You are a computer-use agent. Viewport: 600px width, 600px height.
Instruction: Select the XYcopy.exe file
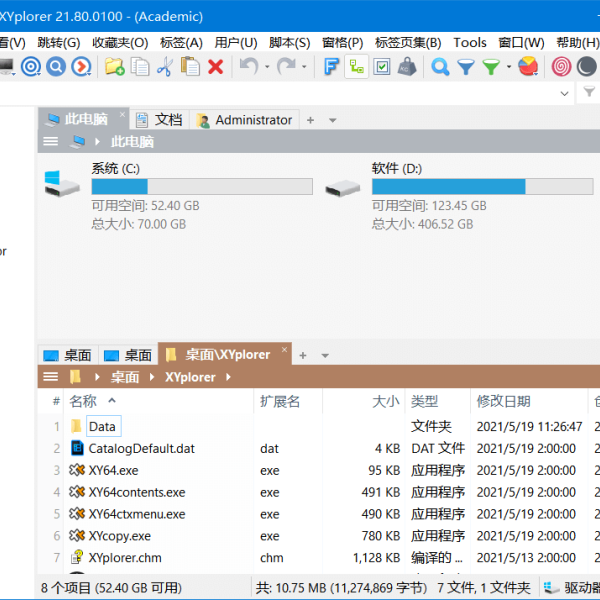pos(119,536)
